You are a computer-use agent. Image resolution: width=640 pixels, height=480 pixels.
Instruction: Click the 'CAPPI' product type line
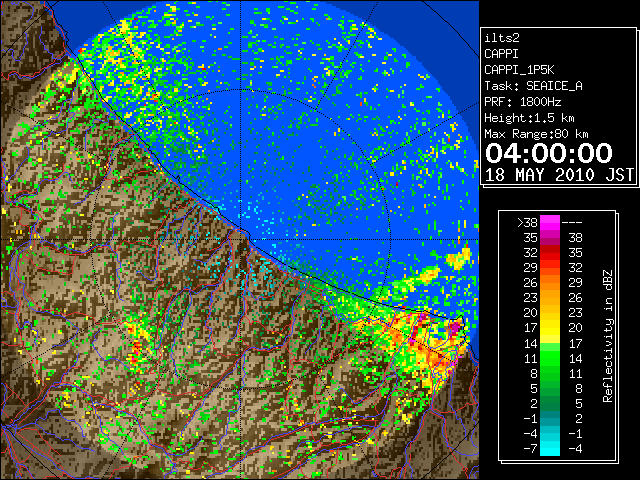[x=502, y=54]
